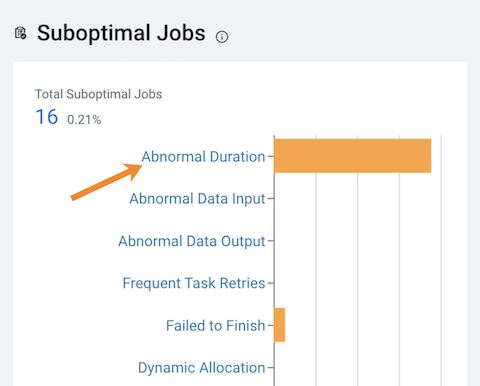Click the blue total count 16

[47, 117]
